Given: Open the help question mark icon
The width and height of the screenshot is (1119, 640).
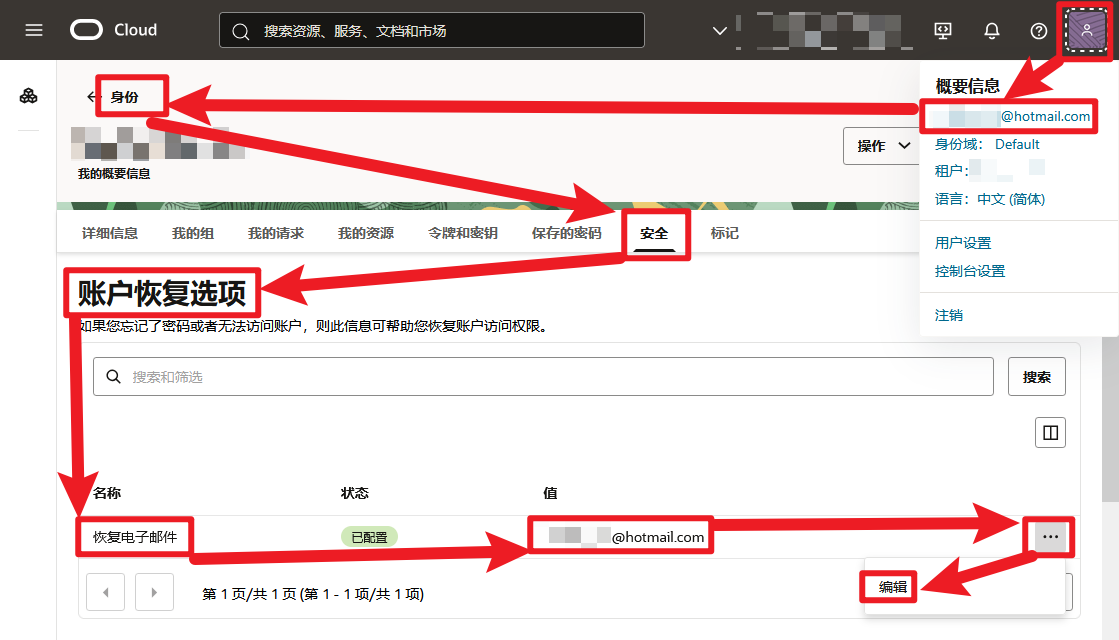Looking at the screenshot, I should tap(1038, 31).
